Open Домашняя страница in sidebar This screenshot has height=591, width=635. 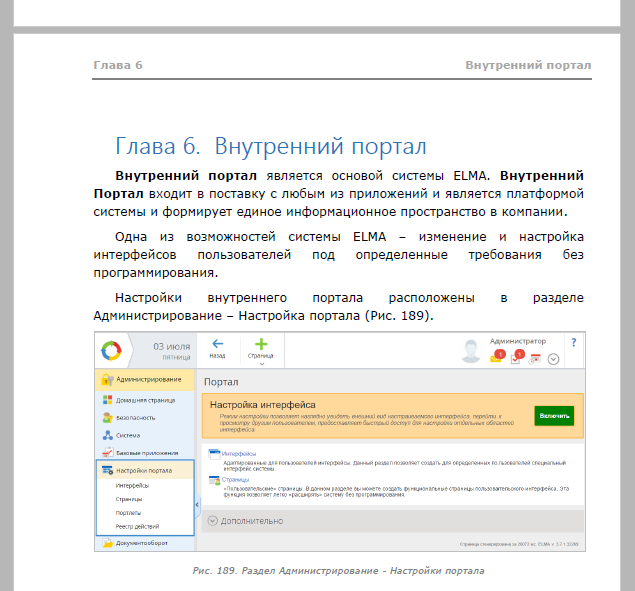click(x=145, y=400)
